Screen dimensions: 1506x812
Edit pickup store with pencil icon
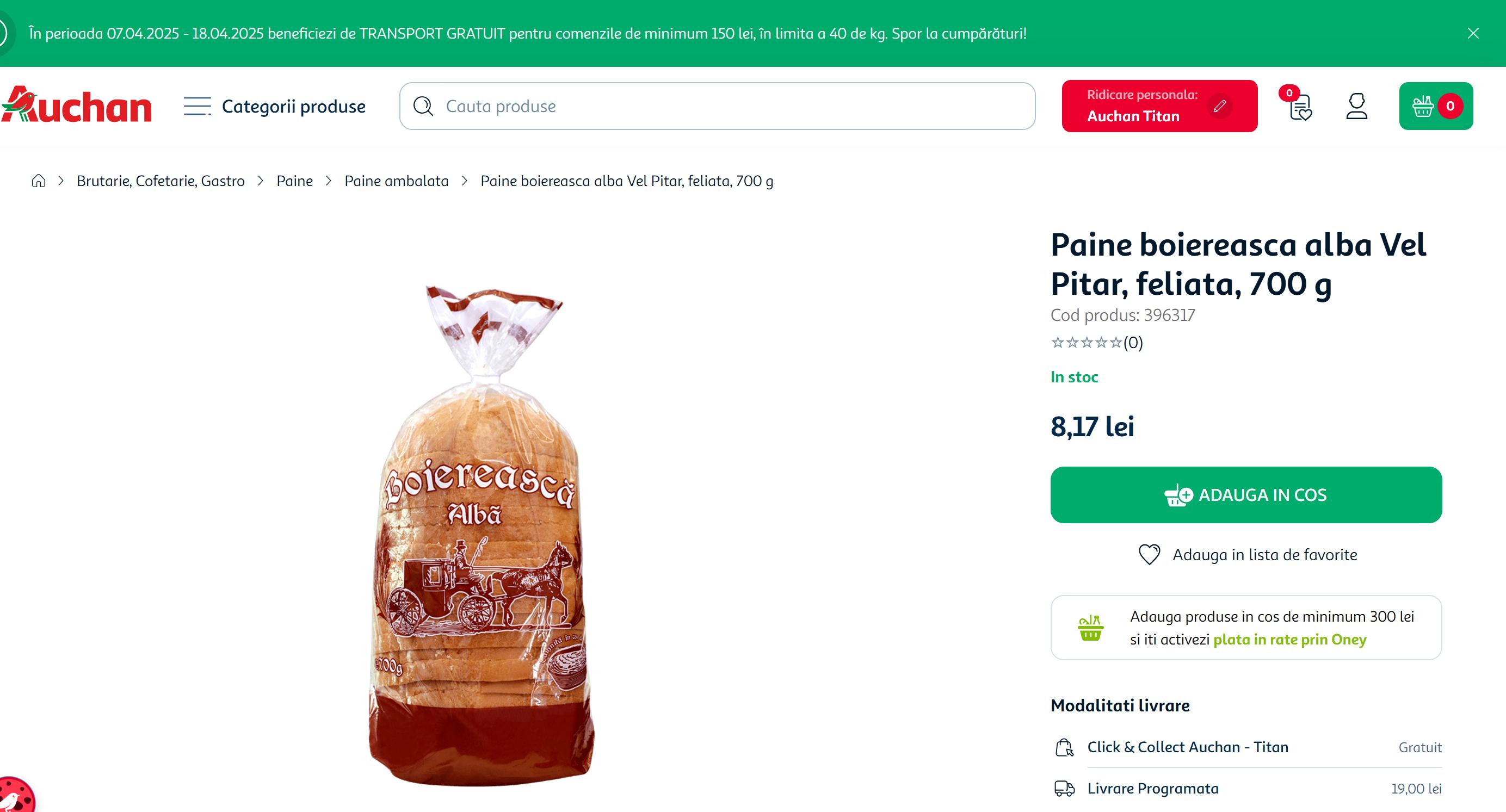(x=1219, y=107)
